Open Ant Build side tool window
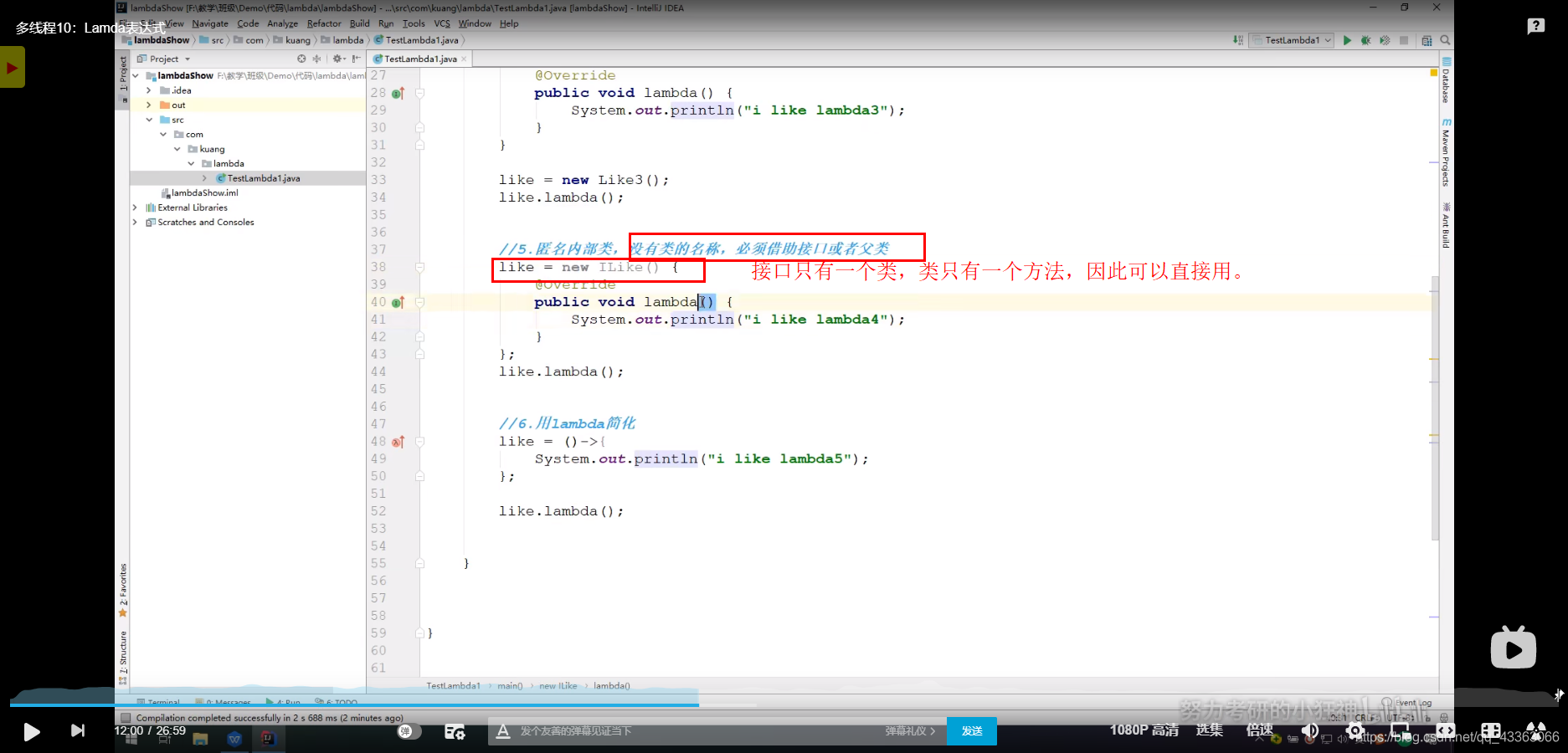The height and width of the screenshot is (753, 1568). [1446, 225]
